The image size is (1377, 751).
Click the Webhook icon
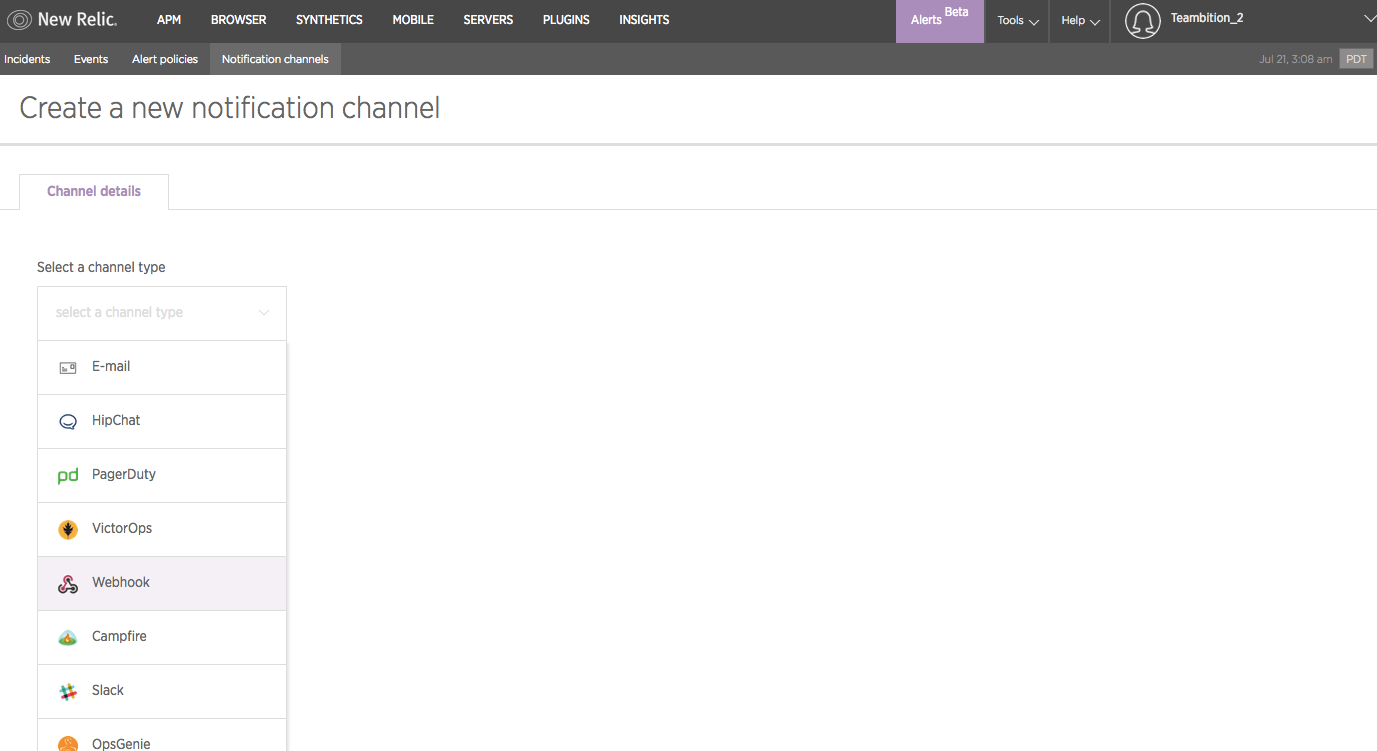click(68, 584)
